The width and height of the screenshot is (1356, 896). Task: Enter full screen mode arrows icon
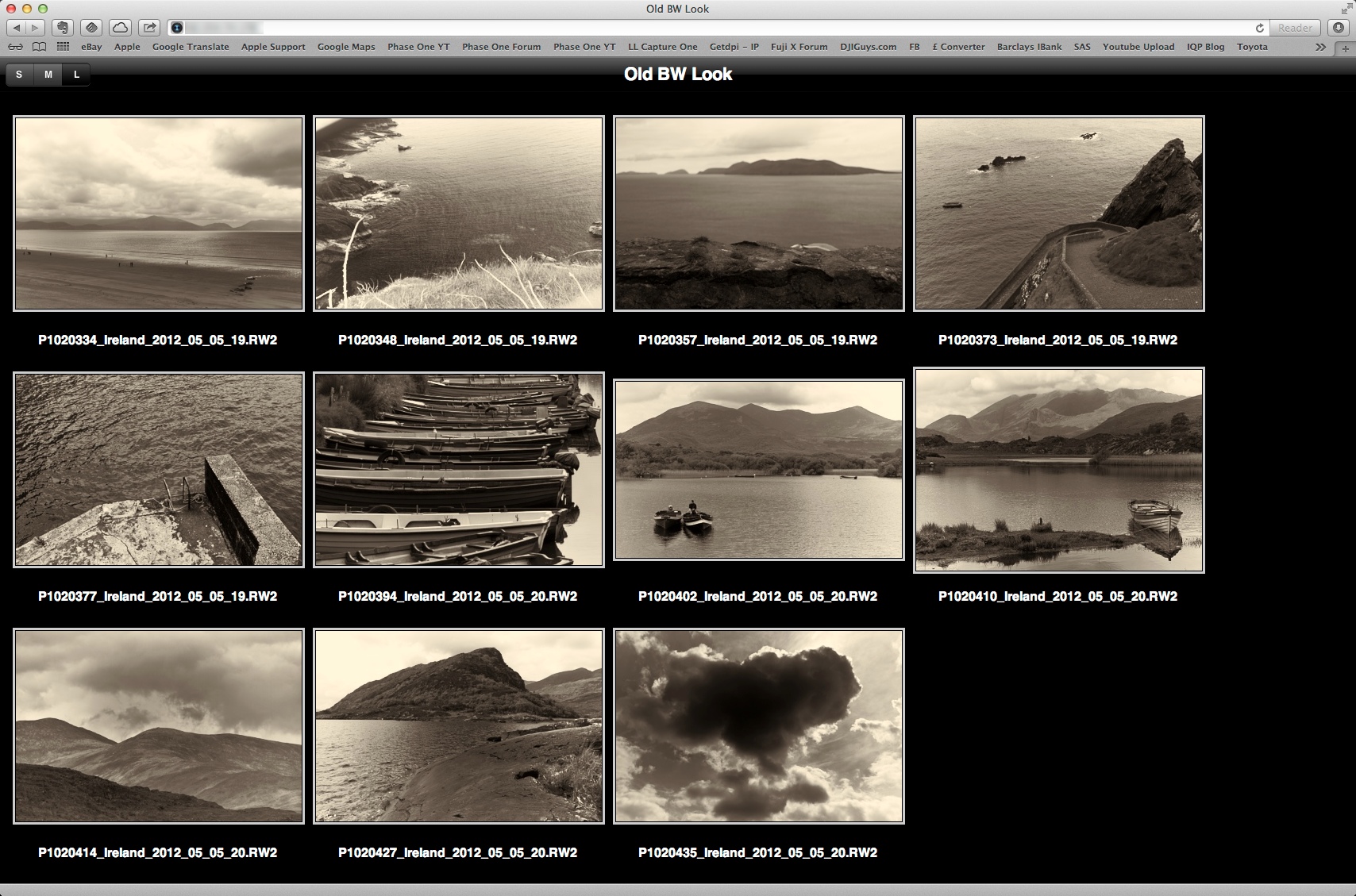pos(1346,9)
